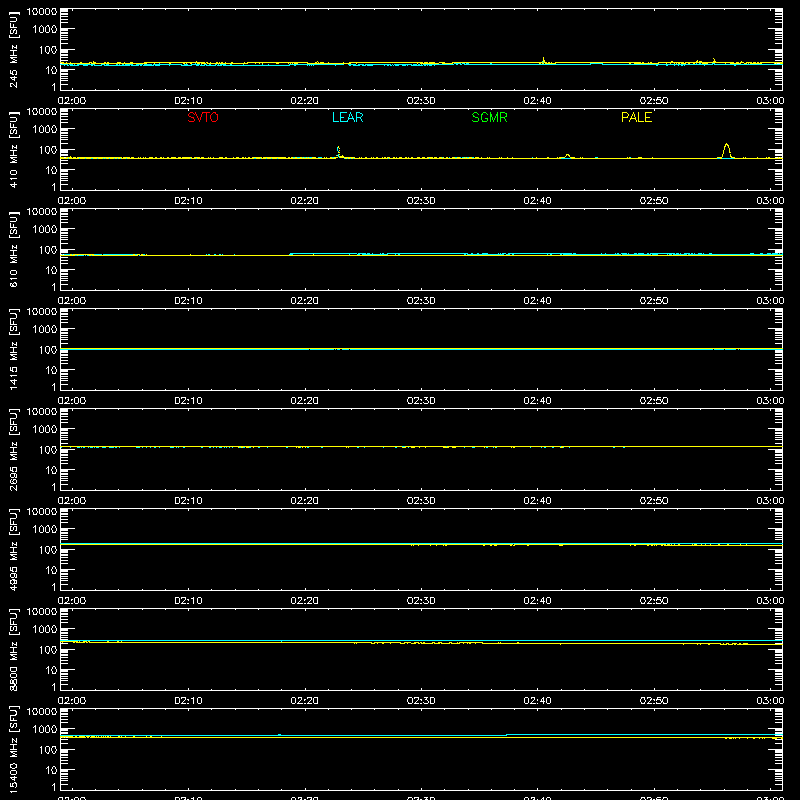Click the 2695 MHz [SFU] axis label
800x800 pixels.
(x=13, y=450)
